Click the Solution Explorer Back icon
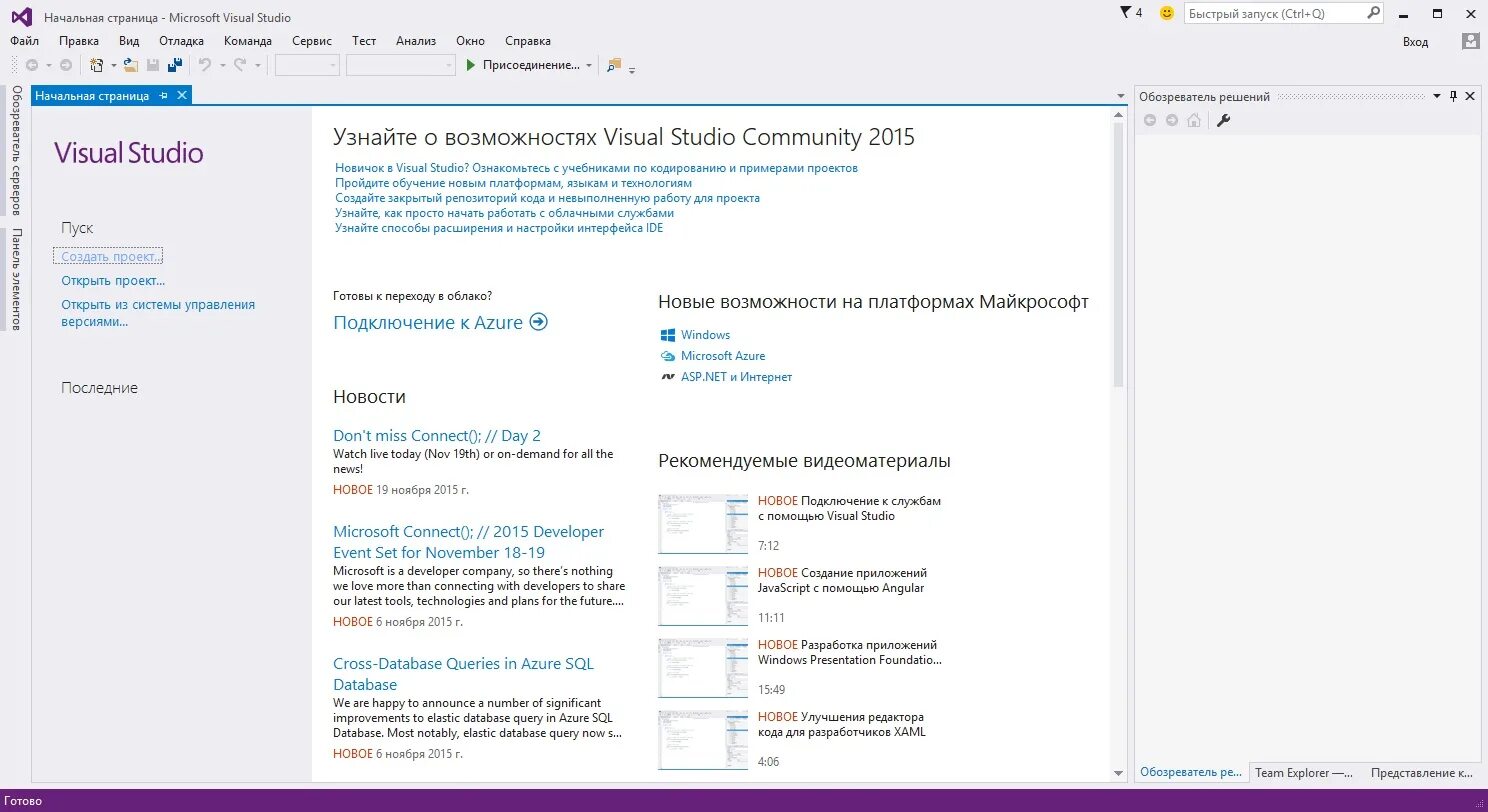This screenshot has width=1488, height=812. click(x=1150, y=120)
